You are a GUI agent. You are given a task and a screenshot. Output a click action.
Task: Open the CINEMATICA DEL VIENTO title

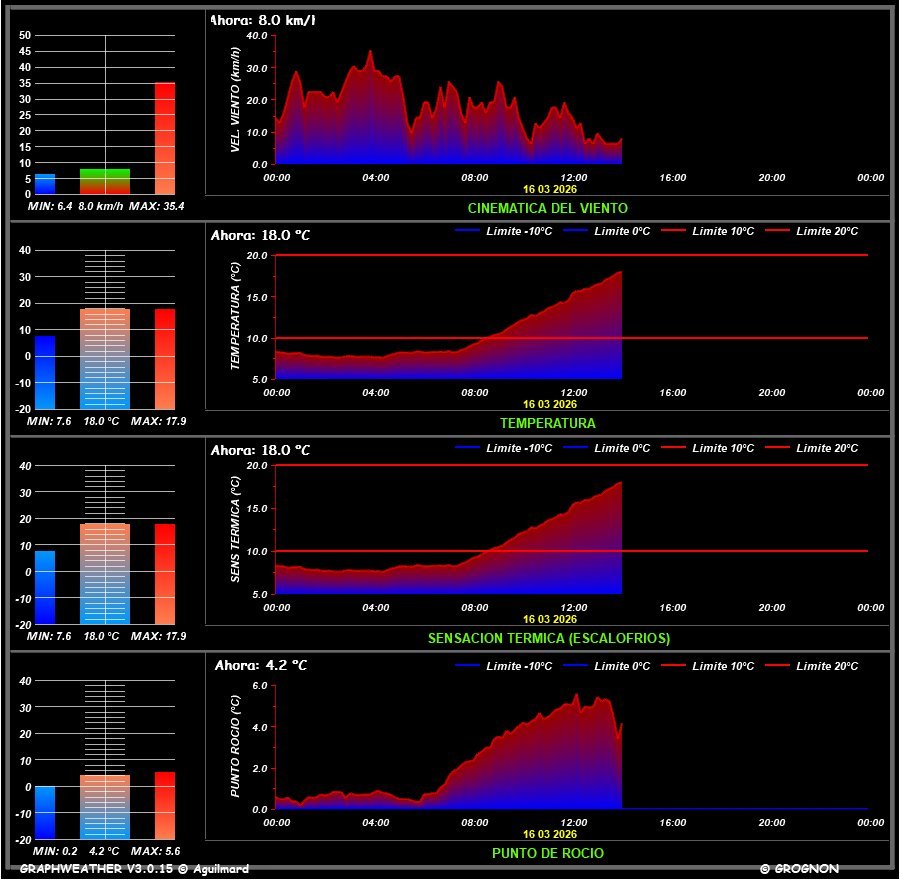pos(547,208)
